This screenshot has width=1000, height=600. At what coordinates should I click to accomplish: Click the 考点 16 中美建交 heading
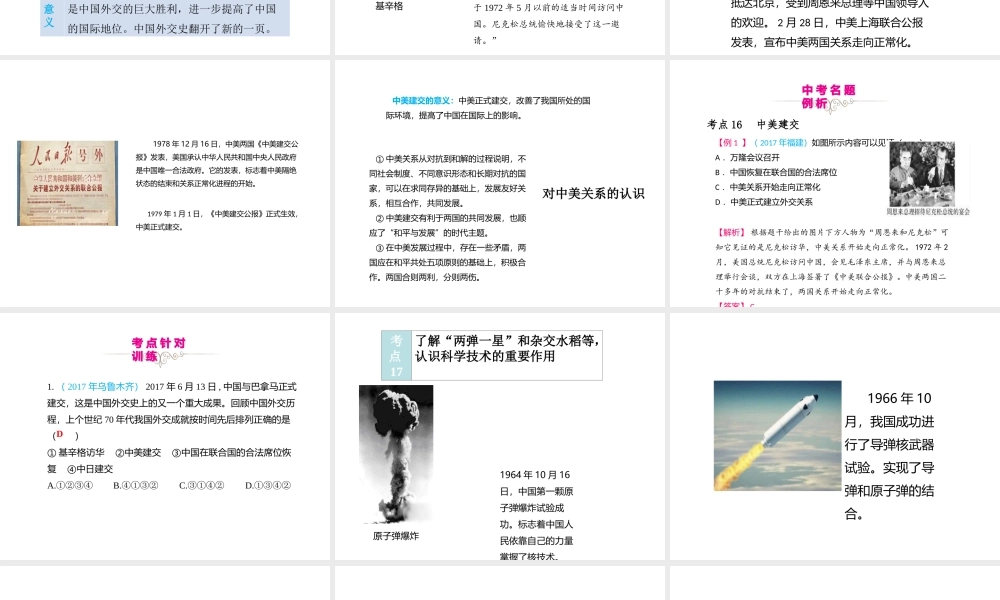tap(753, 124)
